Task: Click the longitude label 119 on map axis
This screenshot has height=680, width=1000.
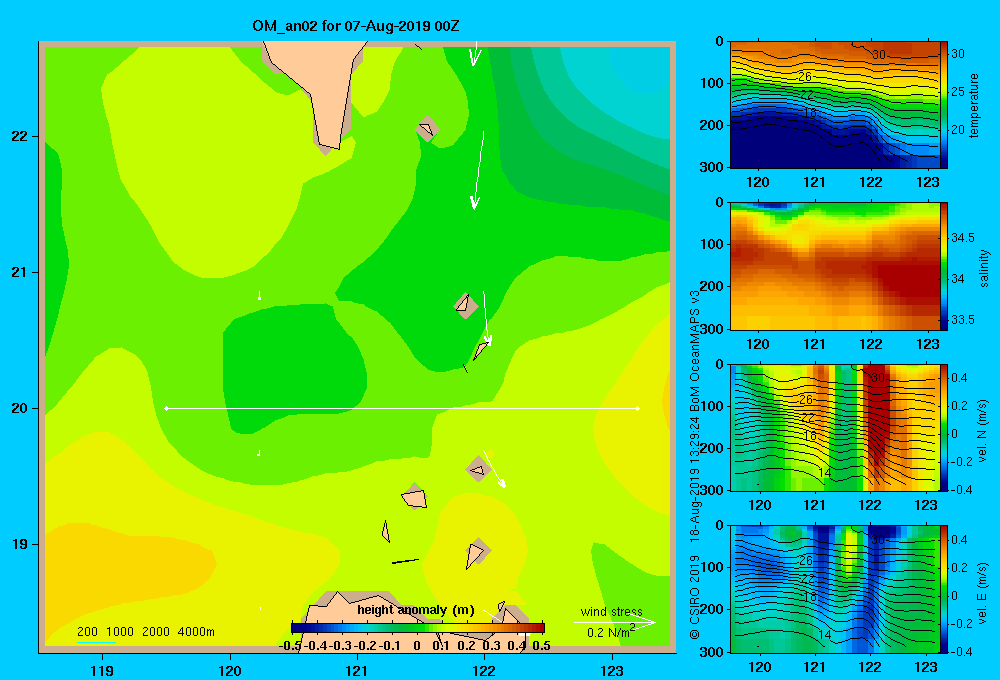Action: click(103, 670)
